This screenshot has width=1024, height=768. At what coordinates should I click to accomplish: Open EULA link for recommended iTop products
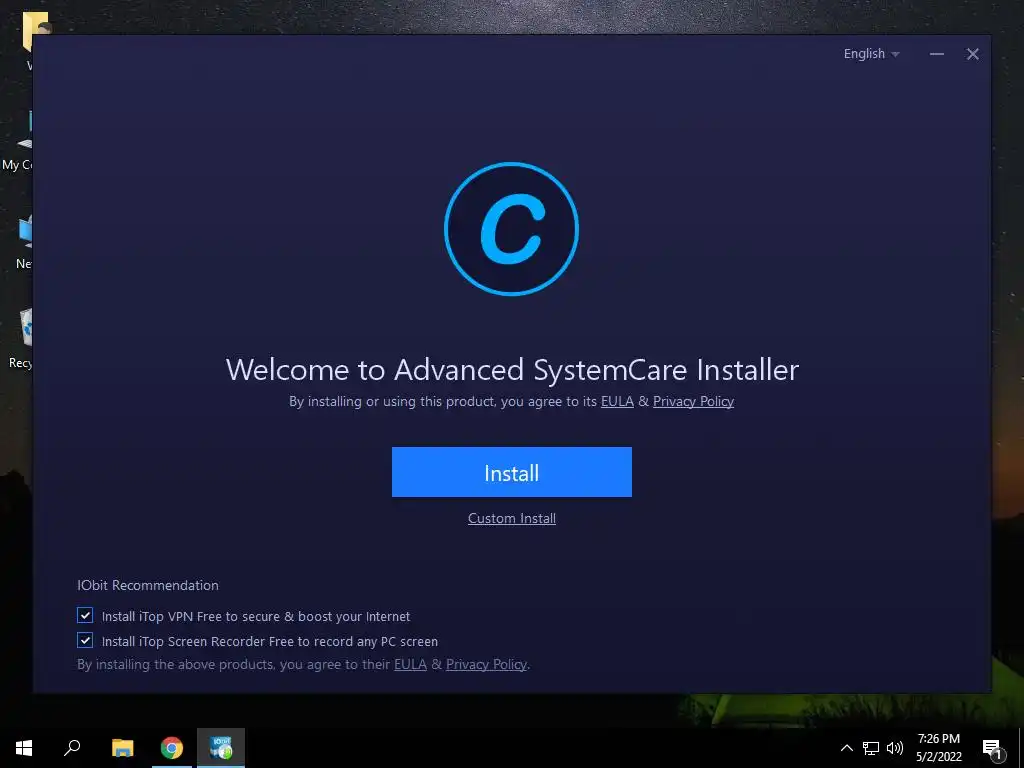point(410,664)
